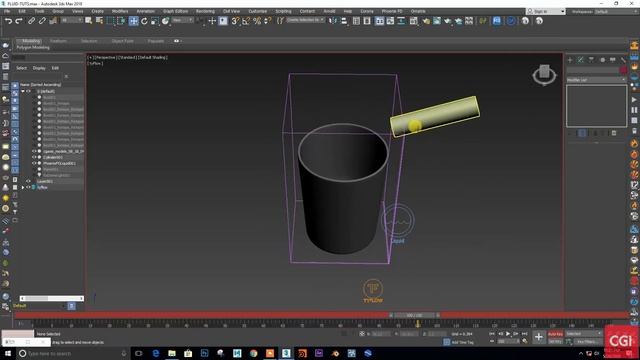640x360 pixels.
Task: Click the Mirror tool icon
Action: (x=333, y=21)
